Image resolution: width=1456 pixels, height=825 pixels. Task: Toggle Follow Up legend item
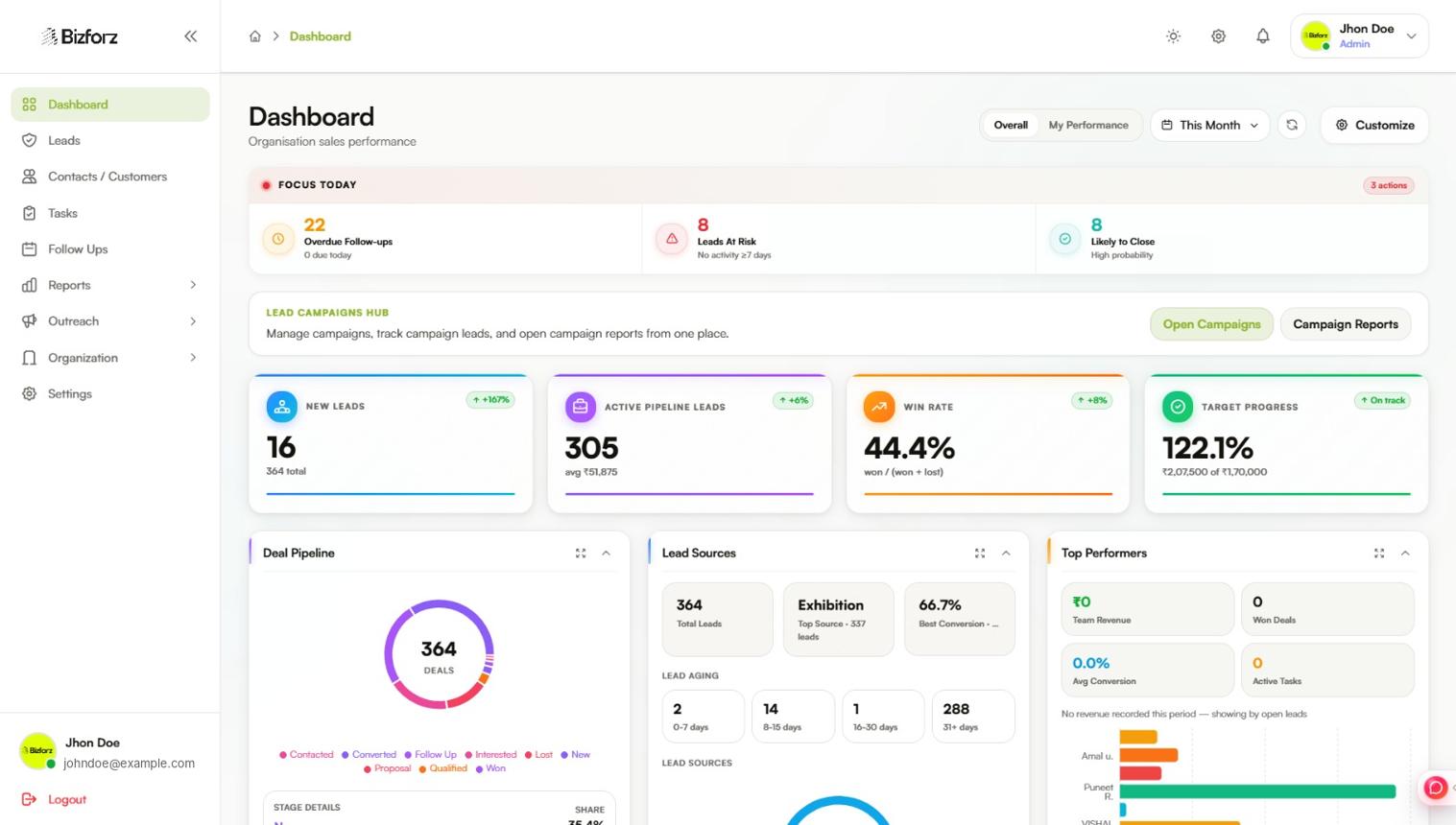430,755
